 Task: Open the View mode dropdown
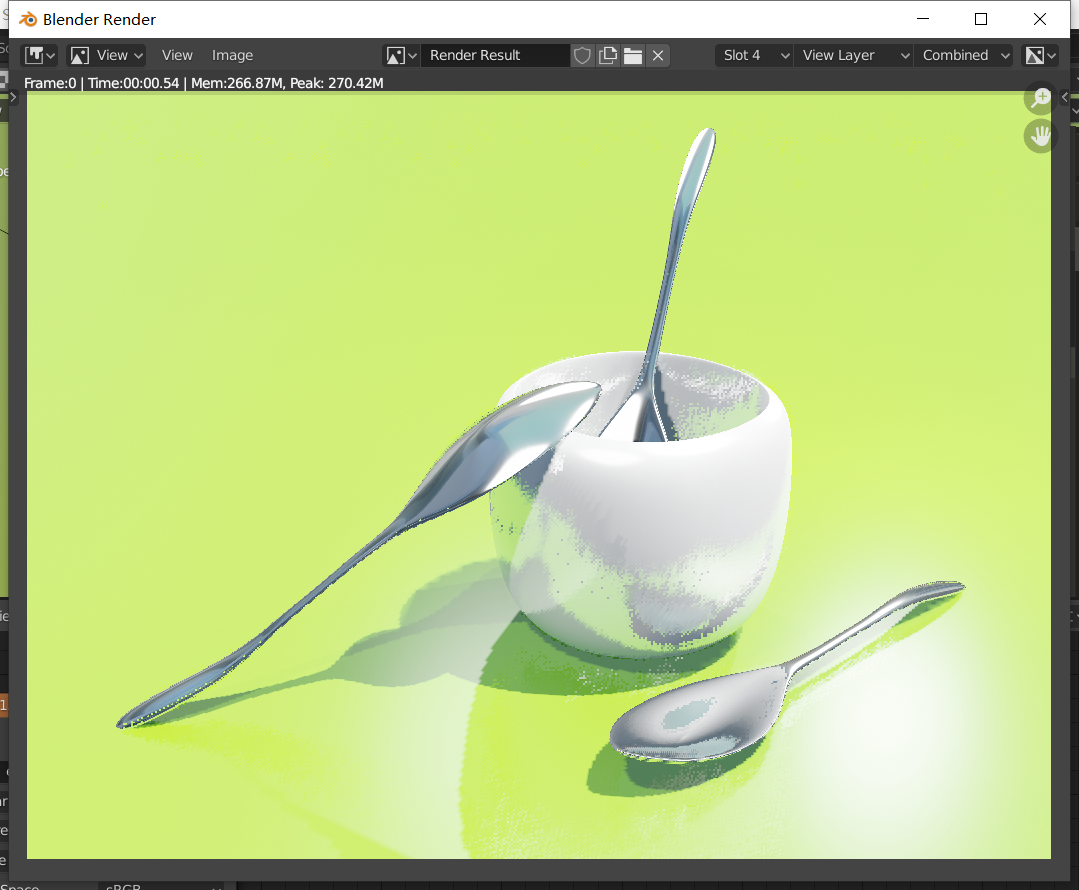tap(107, 55)
